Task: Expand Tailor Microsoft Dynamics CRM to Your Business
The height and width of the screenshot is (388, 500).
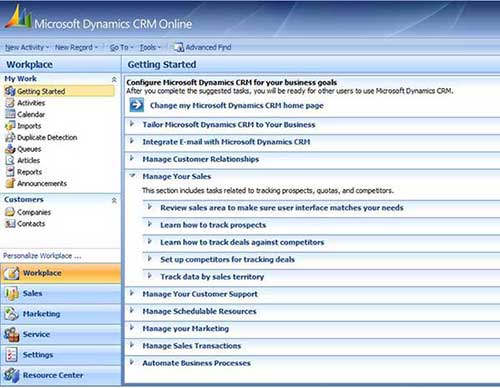Action: (x=132, y=124)
